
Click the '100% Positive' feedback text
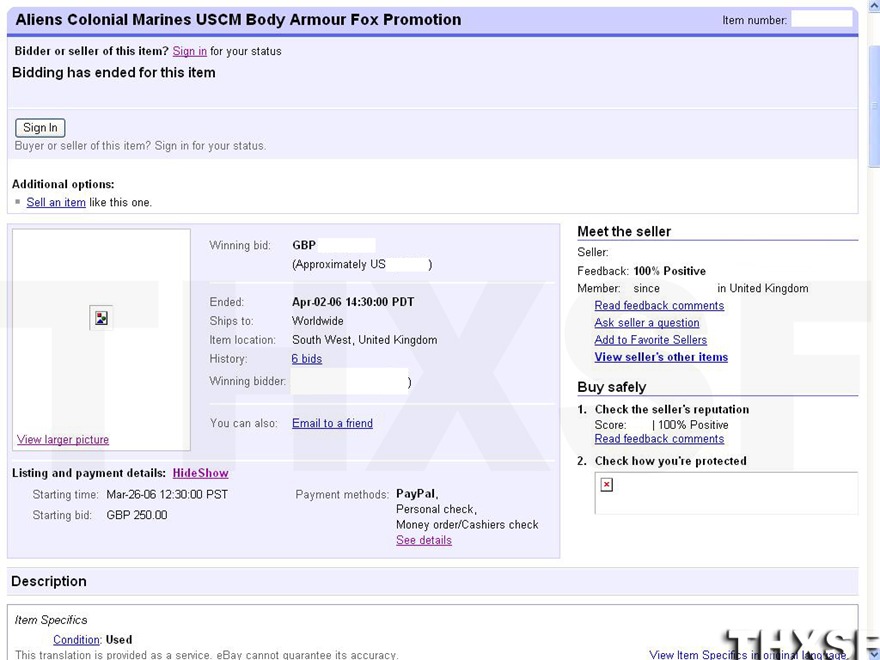[x=670, y=271]
